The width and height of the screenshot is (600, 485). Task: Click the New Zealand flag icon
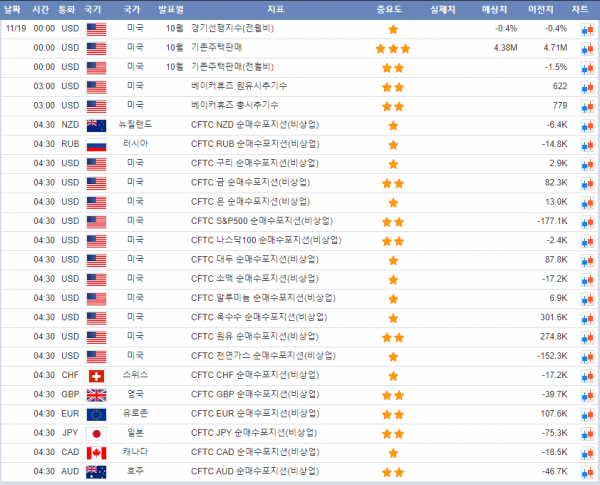point(96,125)
